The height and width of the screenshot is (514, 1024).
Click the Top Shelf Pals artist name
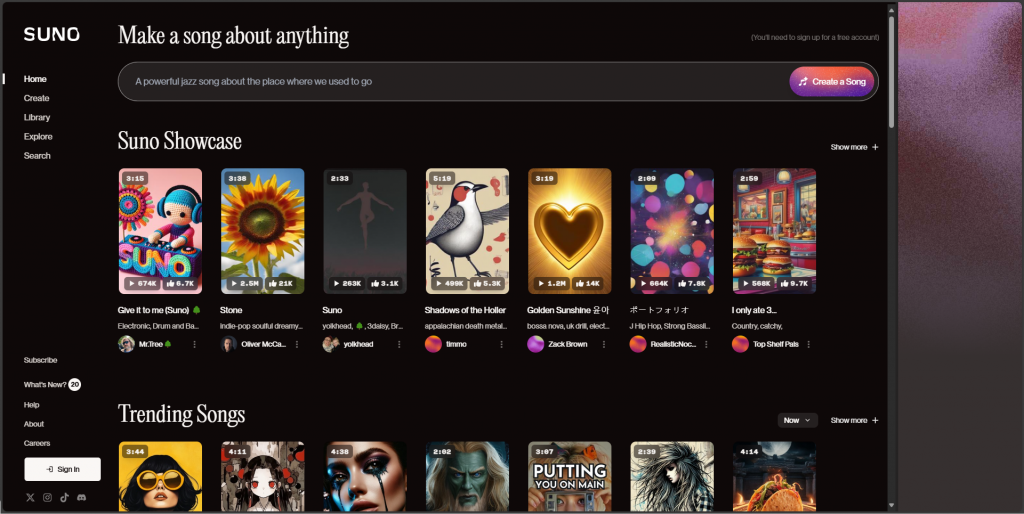(x=776, y=344)
